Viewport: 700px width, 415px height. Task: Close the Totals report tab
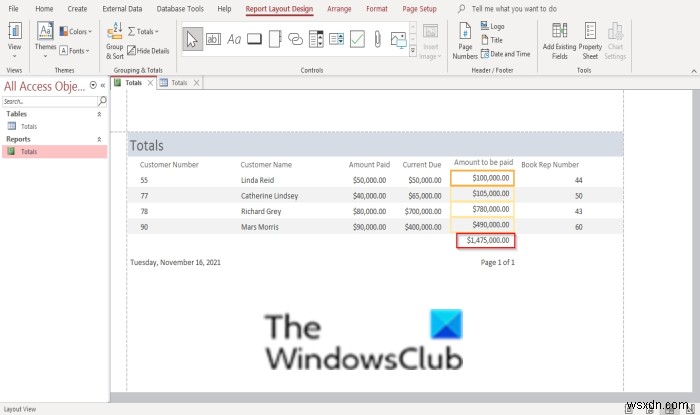pyautogui.click(x=150, y=83)
